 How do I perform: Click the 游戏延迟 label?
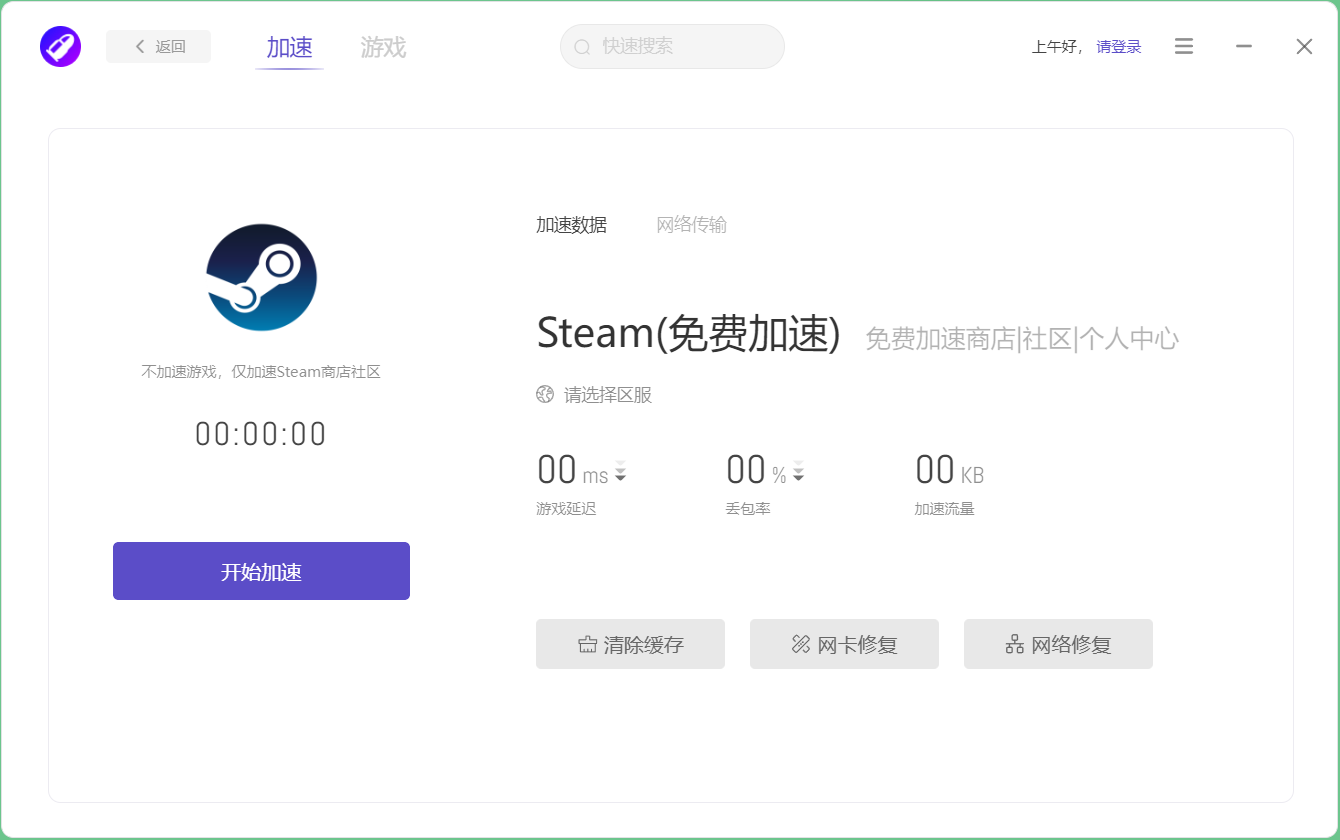point(566,509)
